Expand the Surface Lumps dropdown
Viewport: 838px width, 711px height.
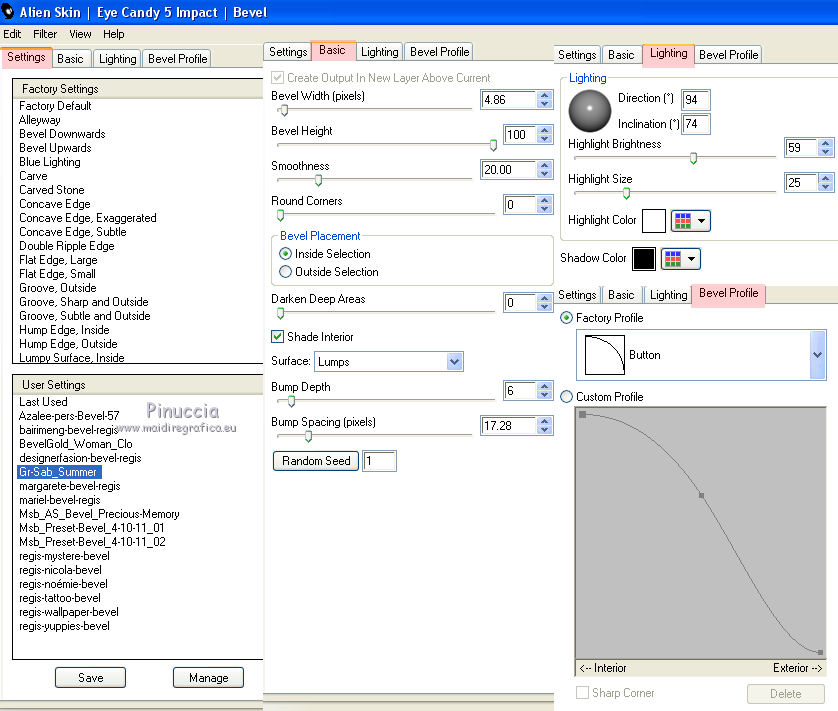(x=455, y=362)
